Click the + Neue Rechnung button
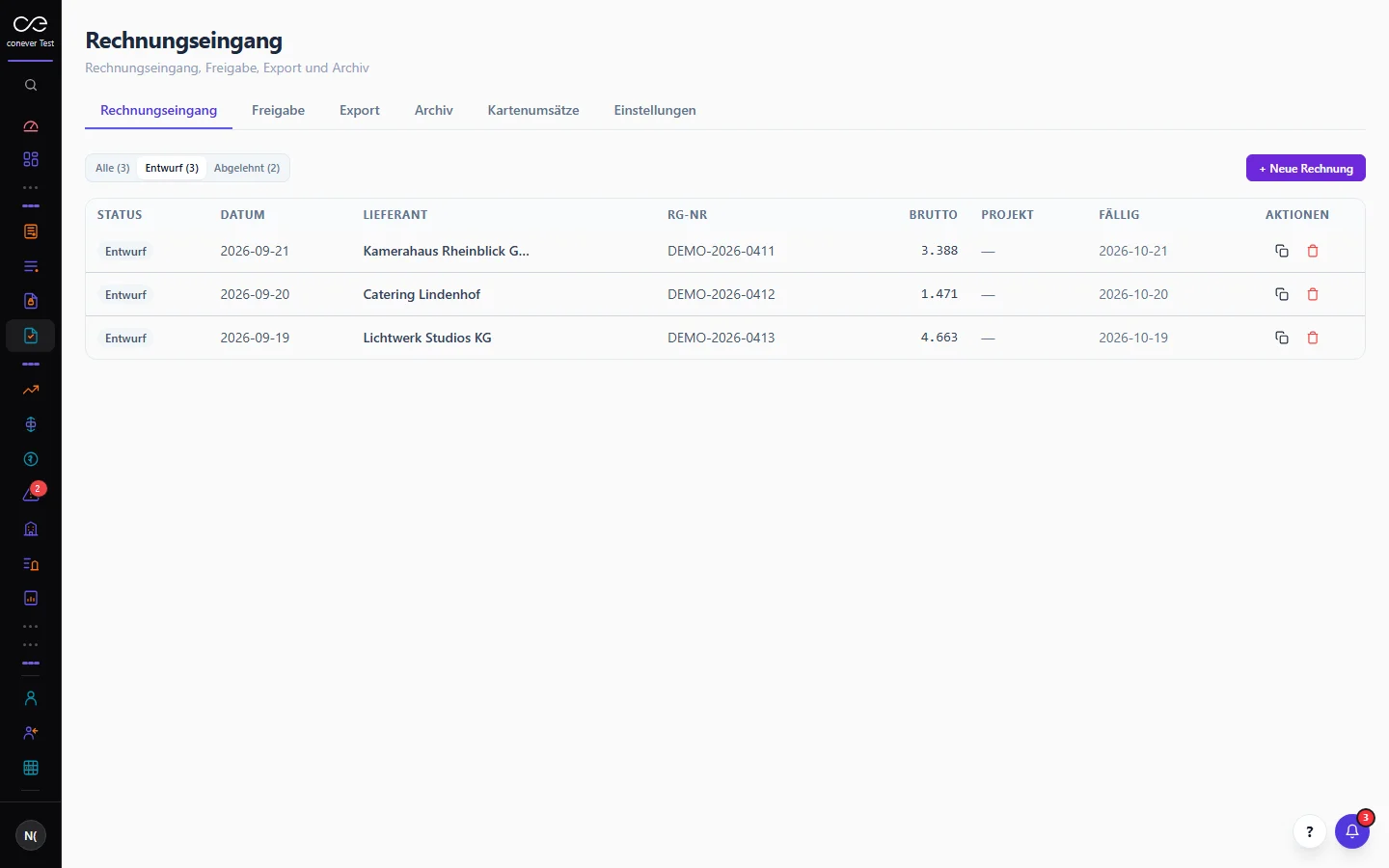 [1306, 168]
